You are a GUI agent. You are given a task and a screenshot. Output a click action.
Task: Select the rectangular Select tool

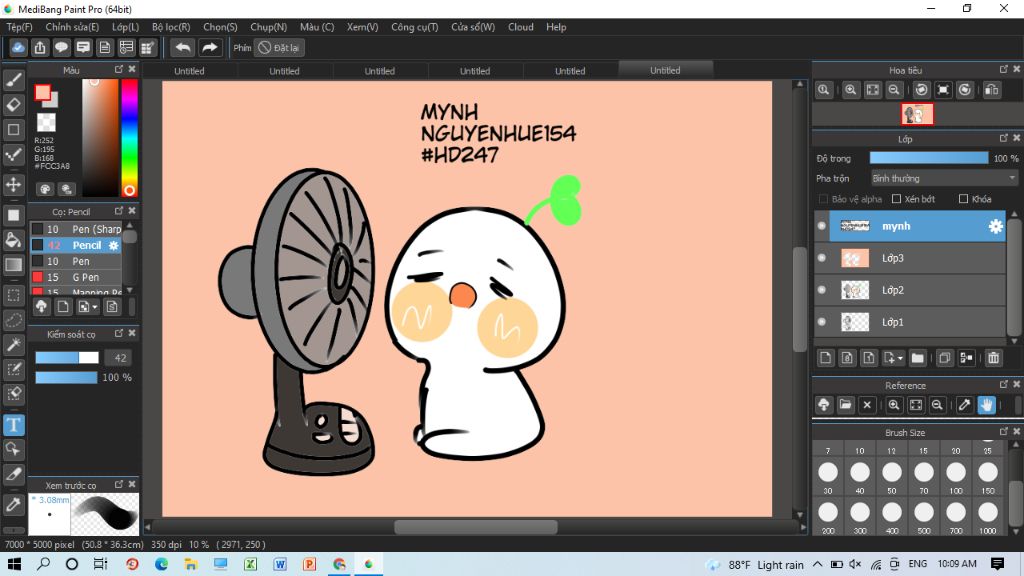[13, 295]
